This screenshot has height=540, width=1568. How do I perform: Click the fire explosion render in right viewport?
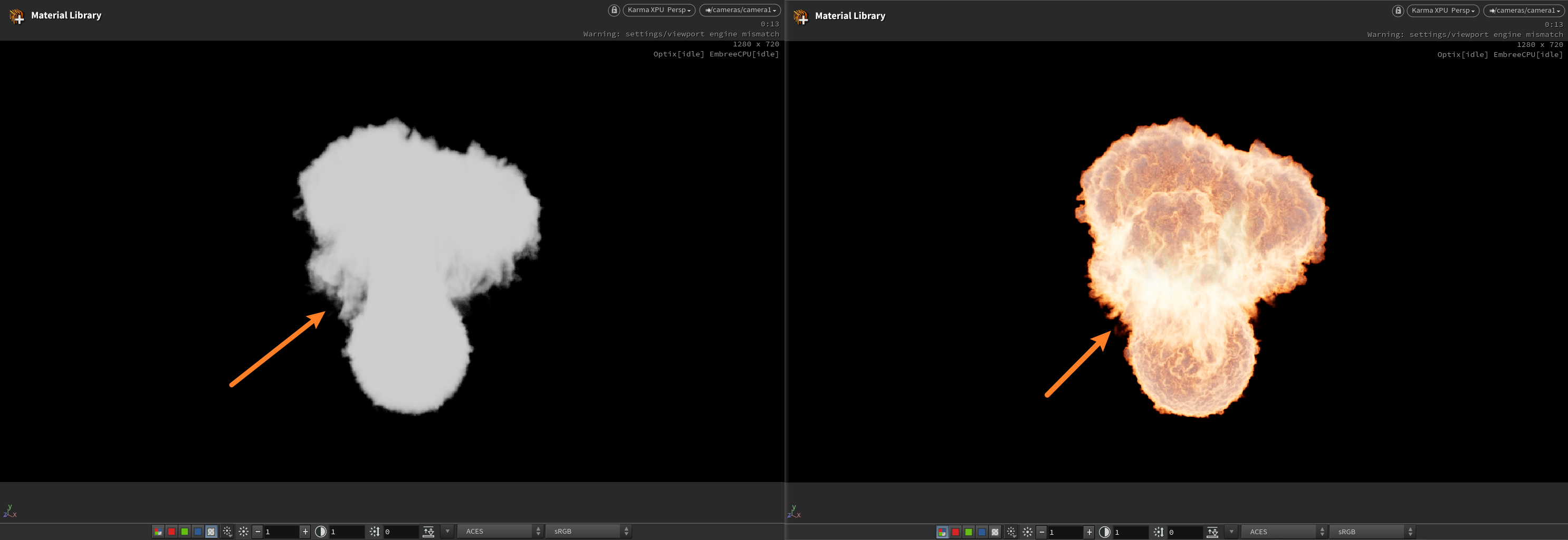[1201, 266]
